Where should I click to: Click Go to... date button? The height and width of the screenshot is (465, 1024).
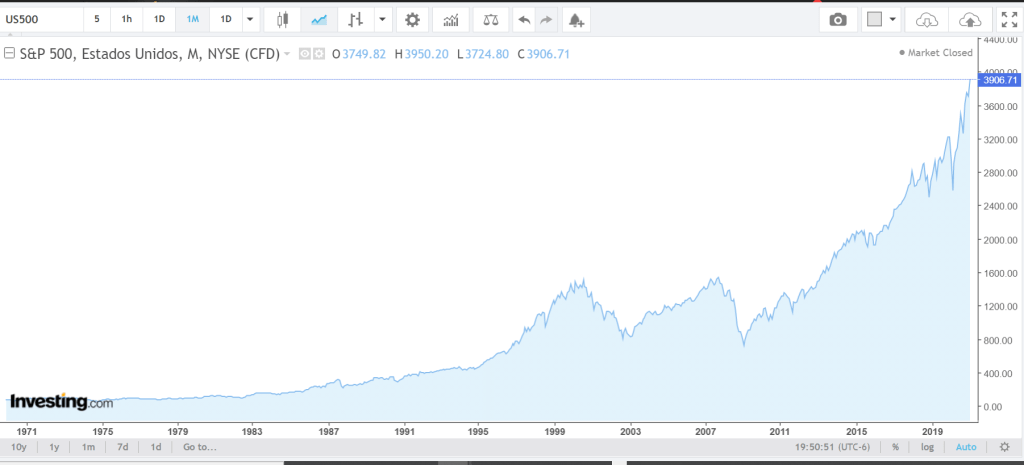point(199,447)
